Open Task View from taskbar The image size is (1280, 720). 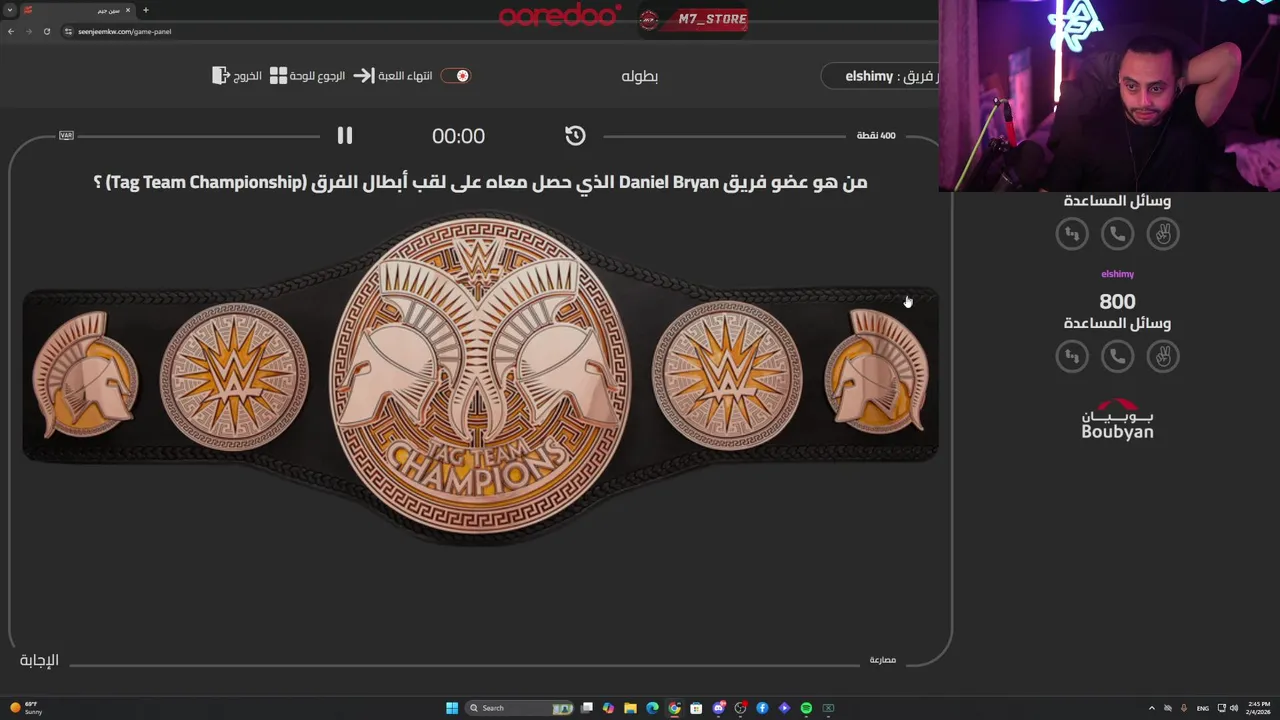587,708
